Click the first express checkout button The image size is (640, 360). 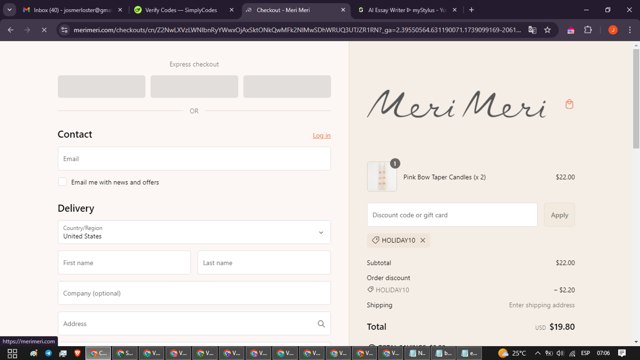point(102,86)
